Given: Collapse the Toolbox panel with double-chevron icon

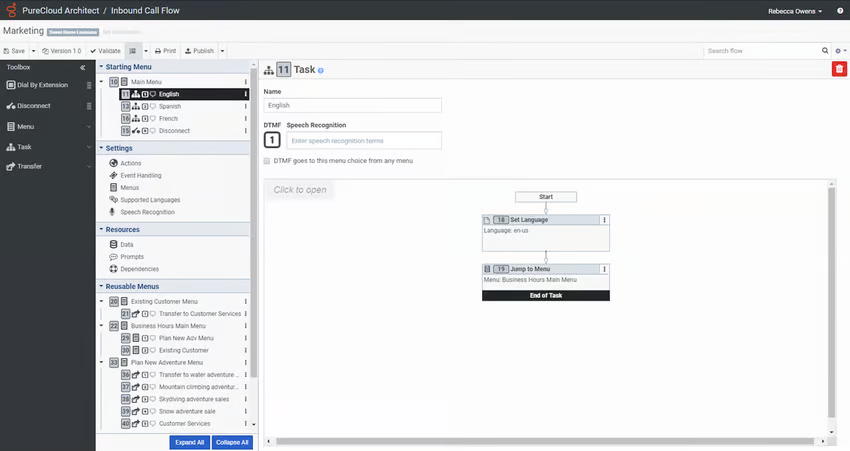Looking at the screenshot, I should pyautogui.click(x=83, y=67).
